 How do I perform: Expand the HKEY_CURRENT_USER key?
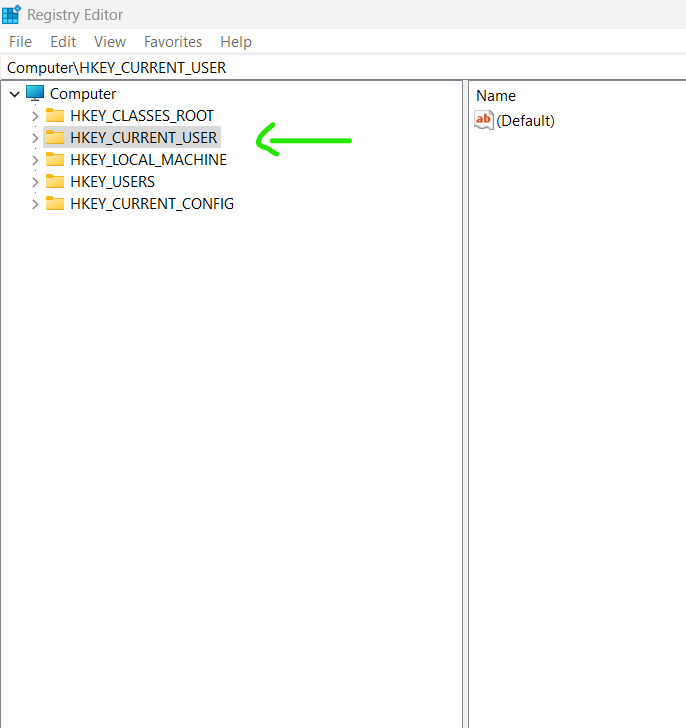(x=35, y=138)
